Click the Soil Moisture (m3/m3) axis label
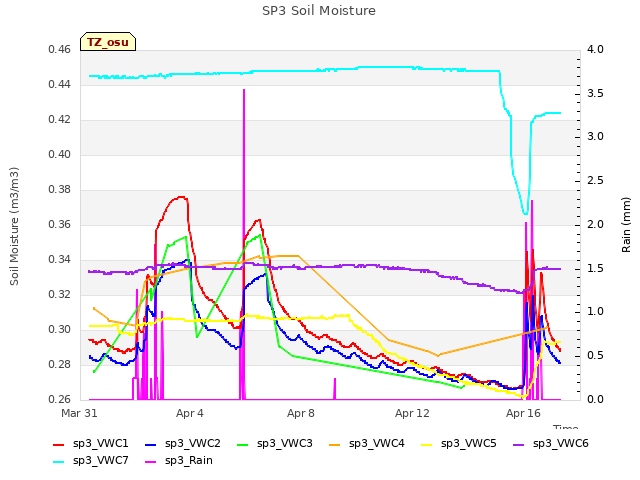This screenshot has height=480, width=640. point(14,226)
